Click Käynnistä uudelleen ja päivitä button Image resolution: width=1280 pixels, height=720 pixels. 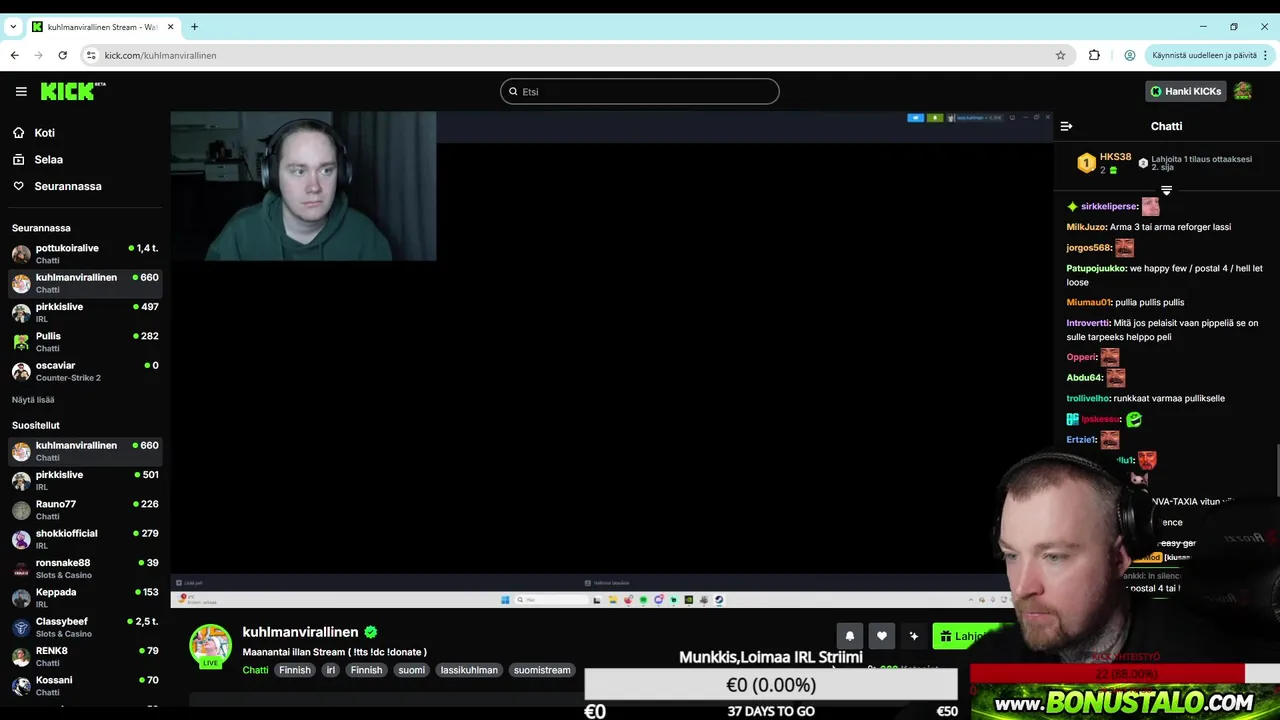(x=1210, y=55)
